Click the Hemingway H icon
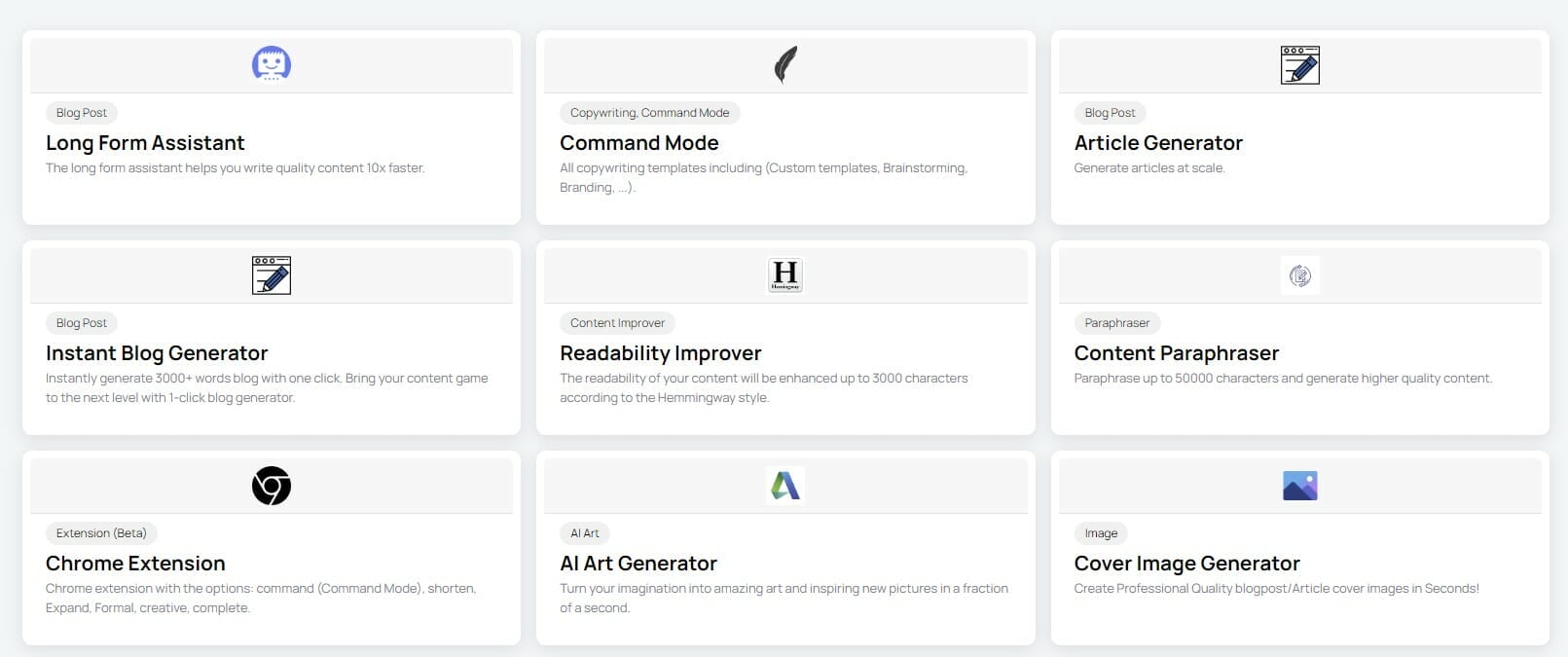1568x657 pixels. pyautogui.click(x=785, y=275)
